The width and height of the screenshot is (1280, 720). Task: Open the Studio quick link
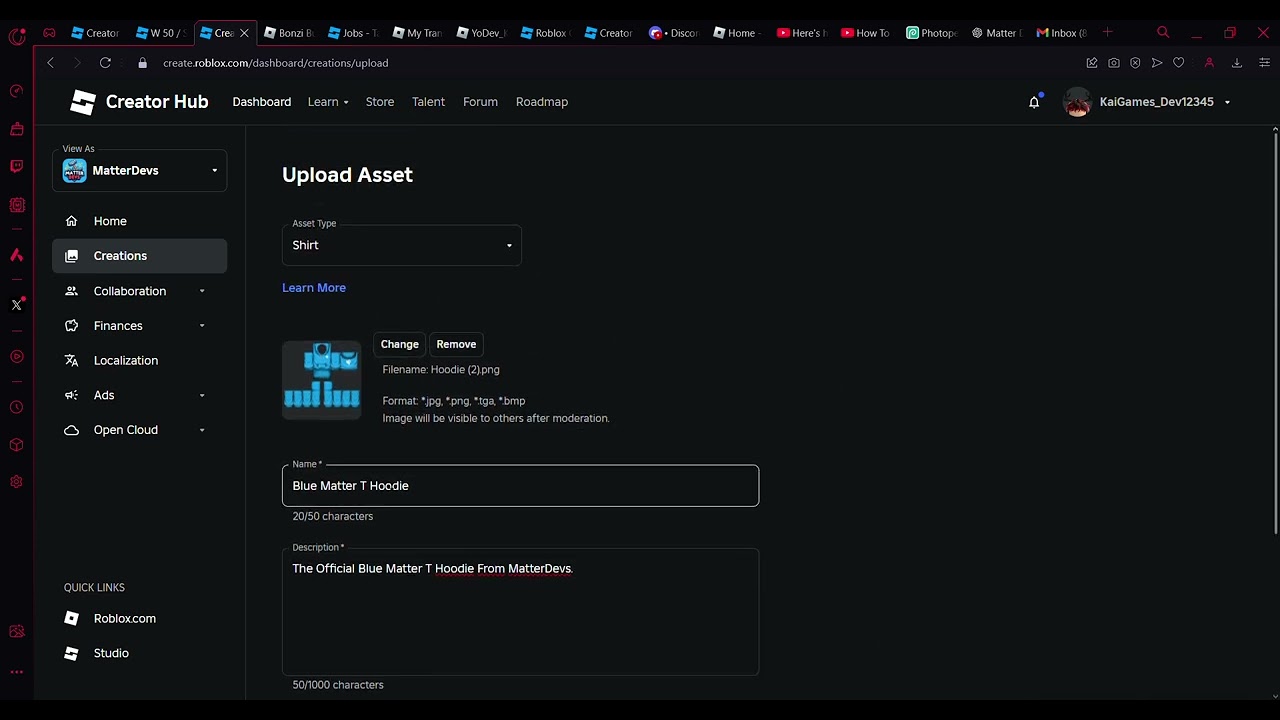pyautogui.click(x=97, y=653)
